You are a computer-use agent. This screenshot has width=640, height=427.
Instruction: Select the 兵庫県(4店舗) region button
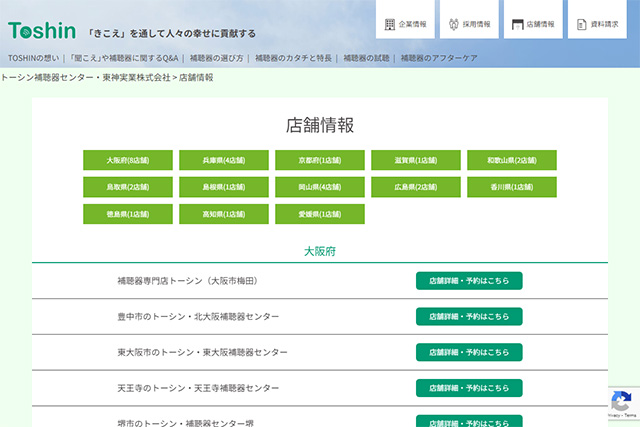(224, 160)
